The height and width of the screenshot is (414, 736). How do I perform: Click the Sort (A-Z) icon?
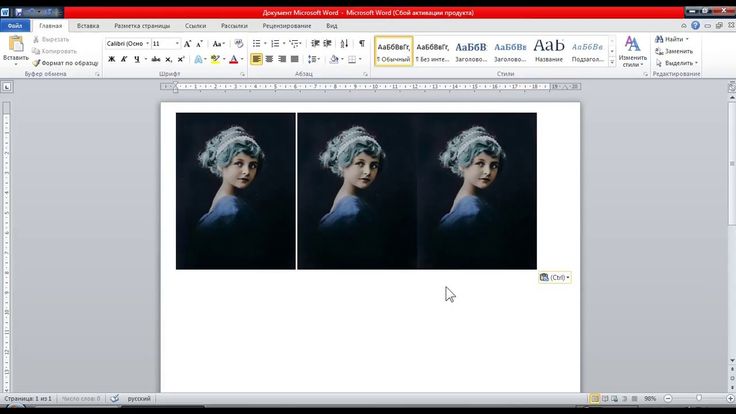pos(344,44)
